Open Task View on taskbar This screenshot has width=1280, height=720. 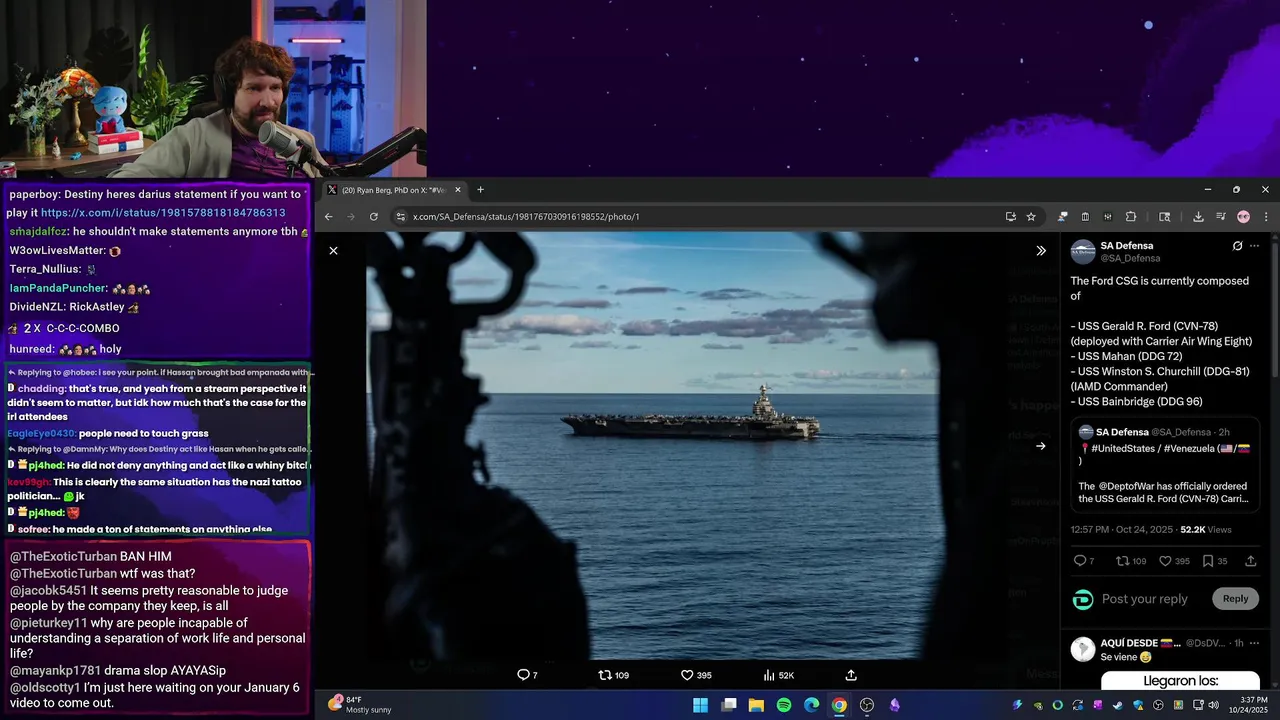click(x=729, y=705)
